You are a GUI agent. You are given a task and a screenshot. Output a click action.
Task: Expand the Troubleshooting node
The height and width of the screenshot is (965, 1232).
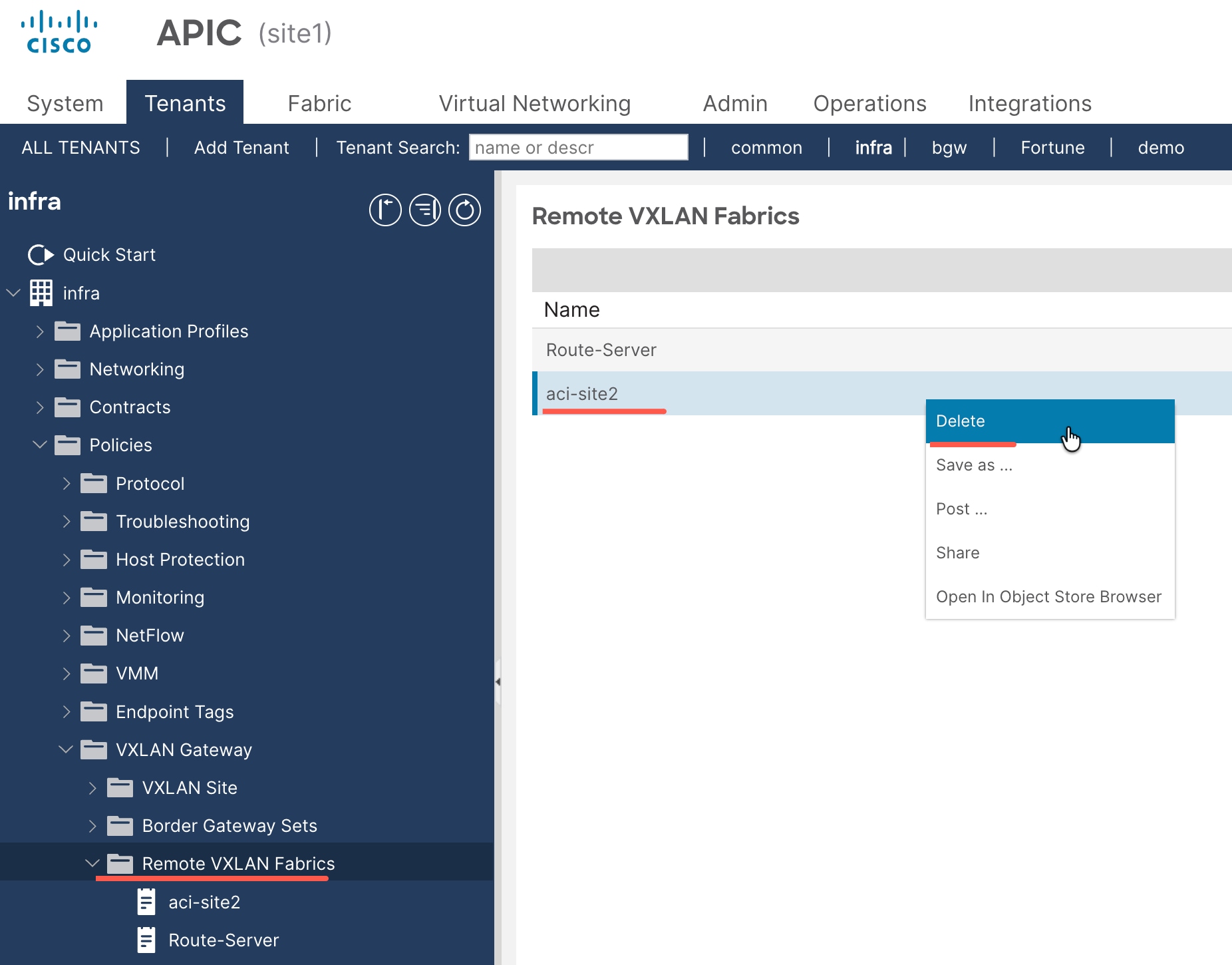67,521
